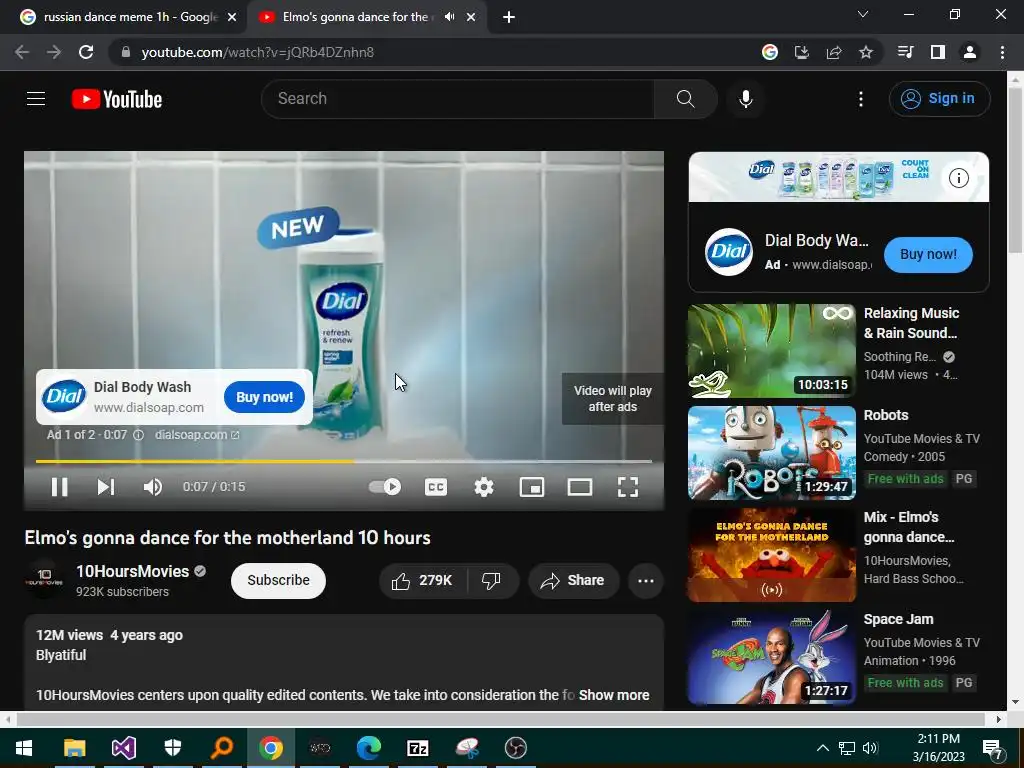Viewport: 1024px width, 768px height.
Task: Open Chrome side panel
Action: coord(938,52)
